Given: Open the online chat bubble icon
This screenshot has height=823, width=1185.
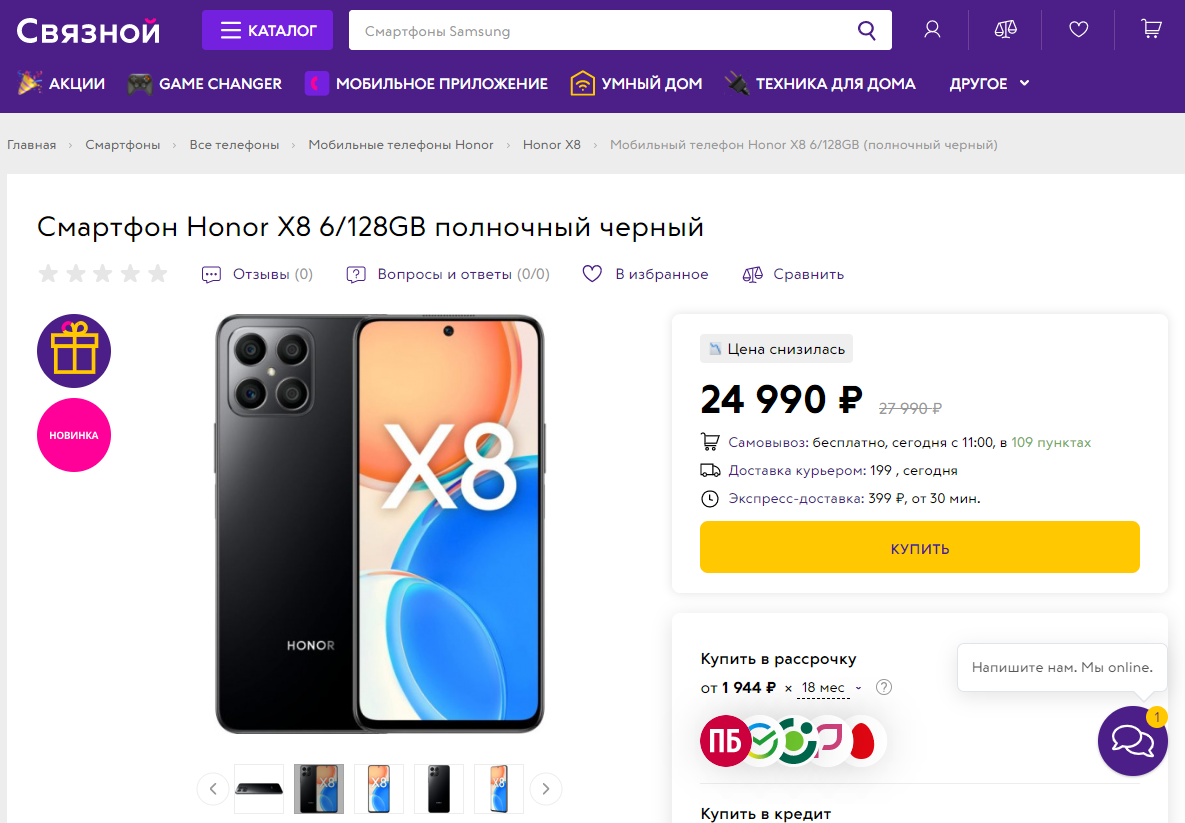Looking at the screenshot, I should click(x=1132, y=741).
